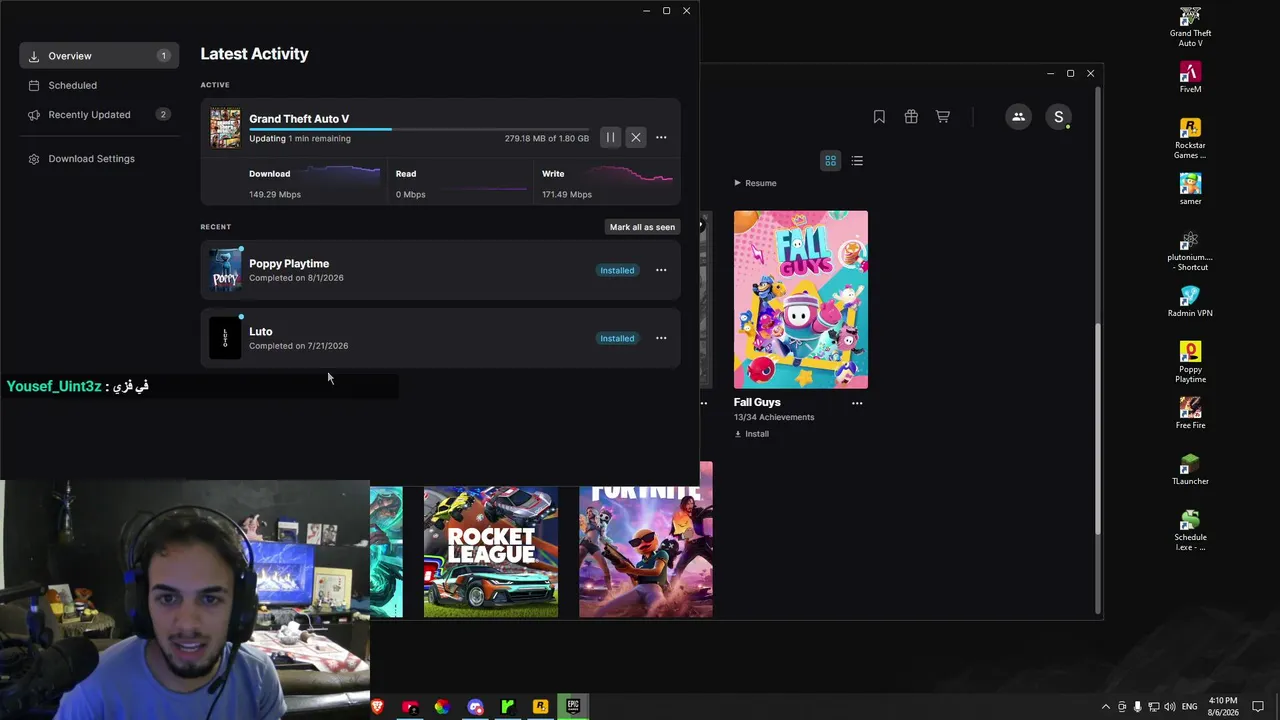Open Download Settings
1280x720 pixels.
[99, 158]
